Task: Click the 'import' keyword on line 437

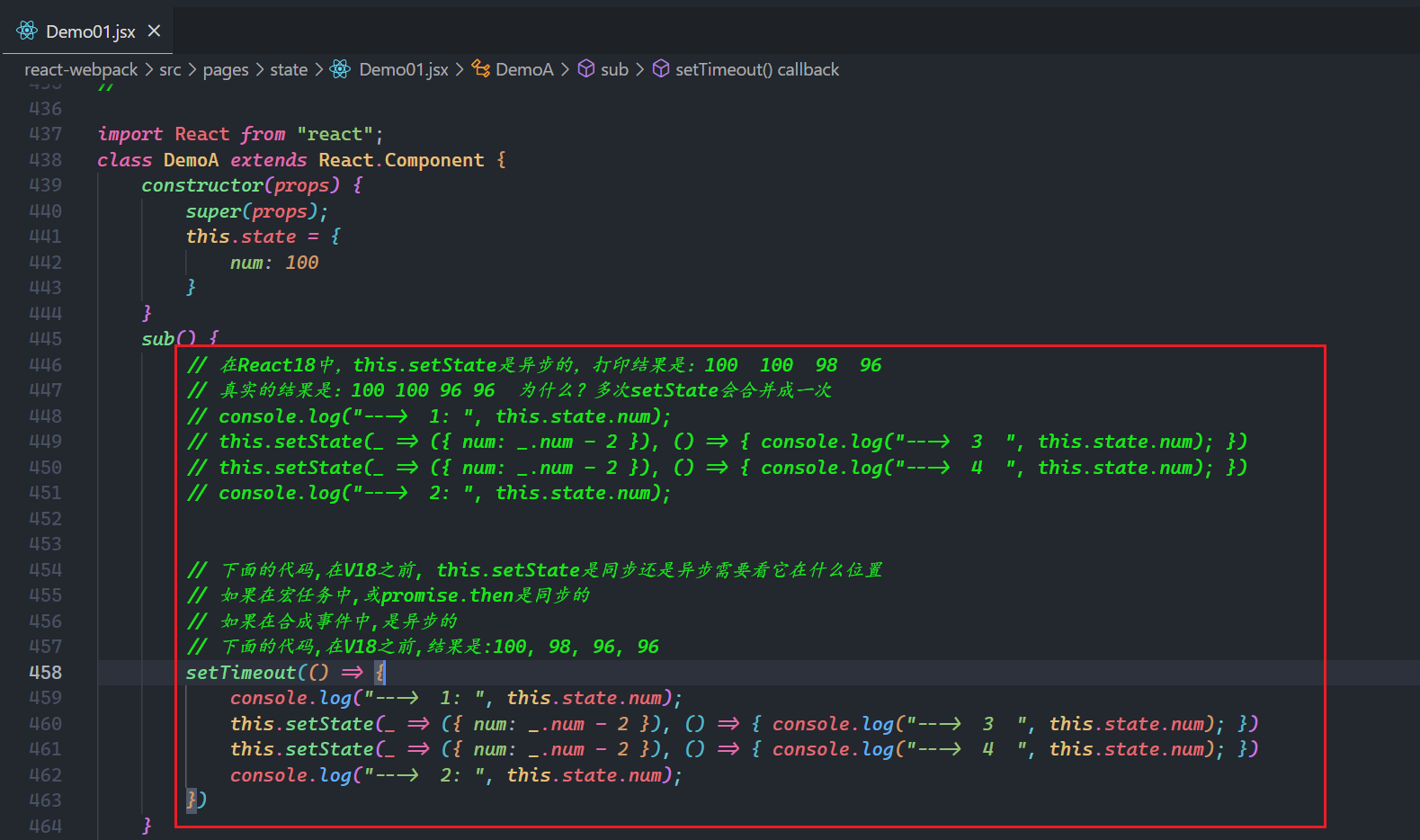Action: [130, 134]
